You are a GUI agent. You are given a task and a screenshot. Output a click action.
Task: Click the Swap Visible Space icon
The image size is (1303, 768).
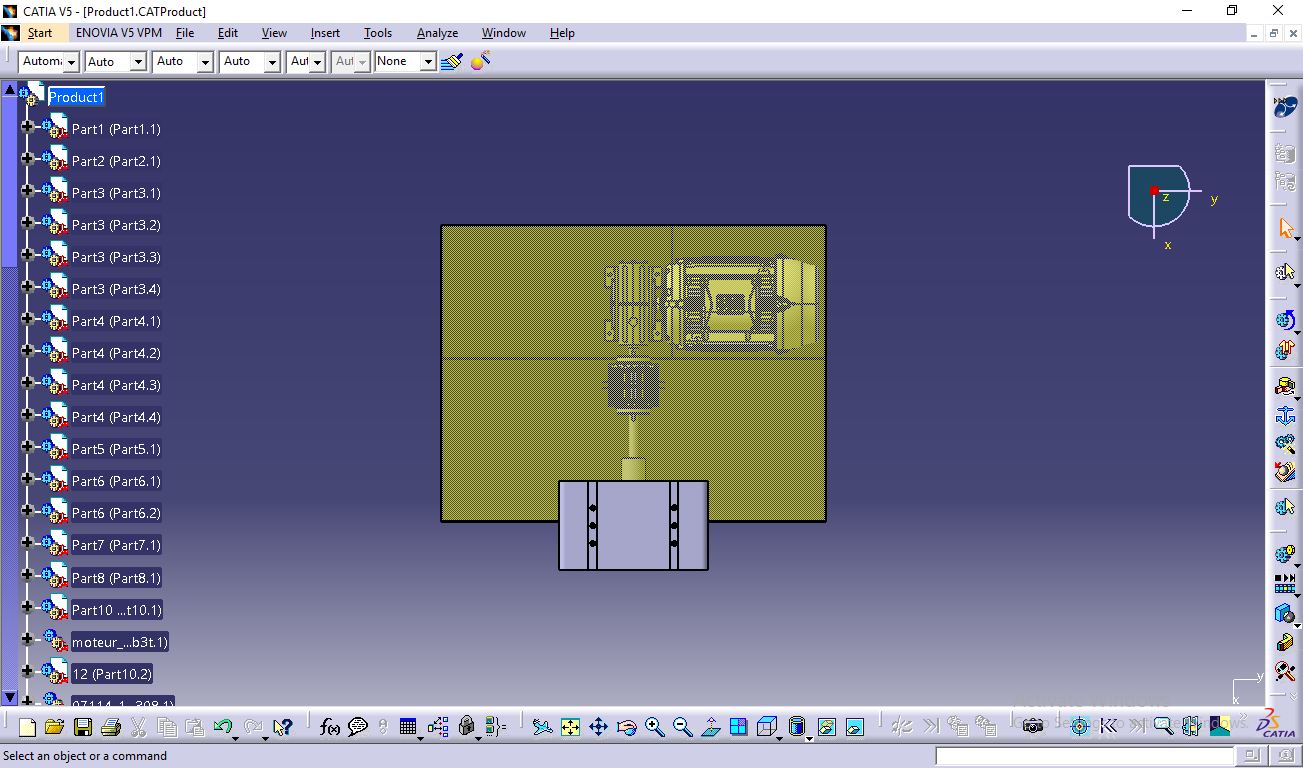click(854, 727)
